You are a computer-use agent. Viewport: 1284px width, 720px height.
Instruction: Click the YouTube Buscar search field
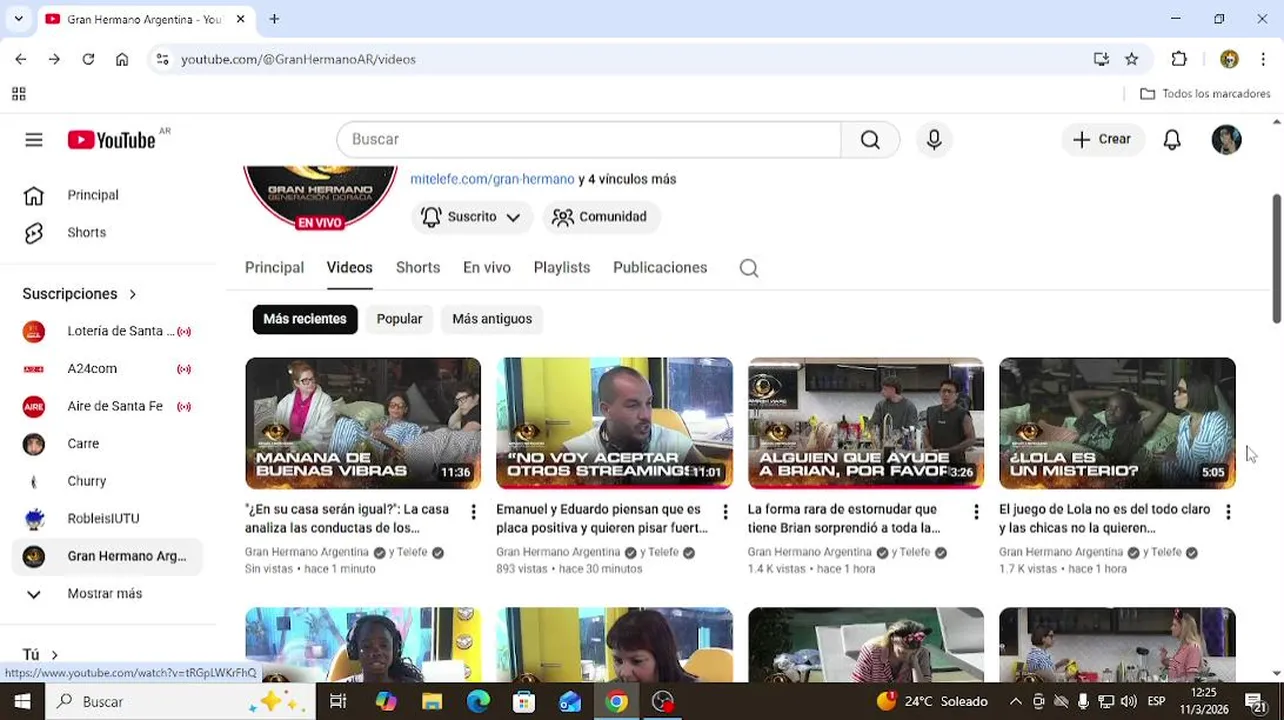pos(589,140)
